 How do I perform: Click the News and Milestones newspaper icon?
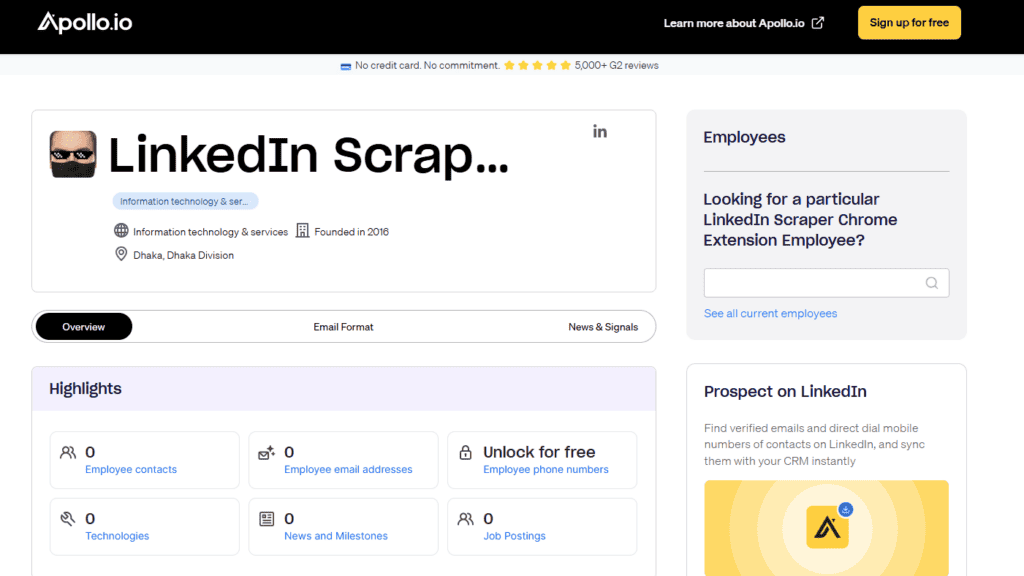click(x=267, y=519)
